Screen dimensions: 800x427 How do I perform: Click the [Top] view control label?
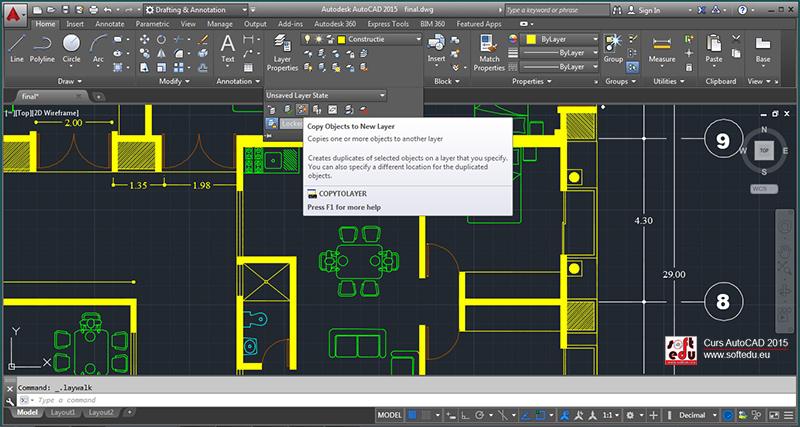click(x=23, y=113)
